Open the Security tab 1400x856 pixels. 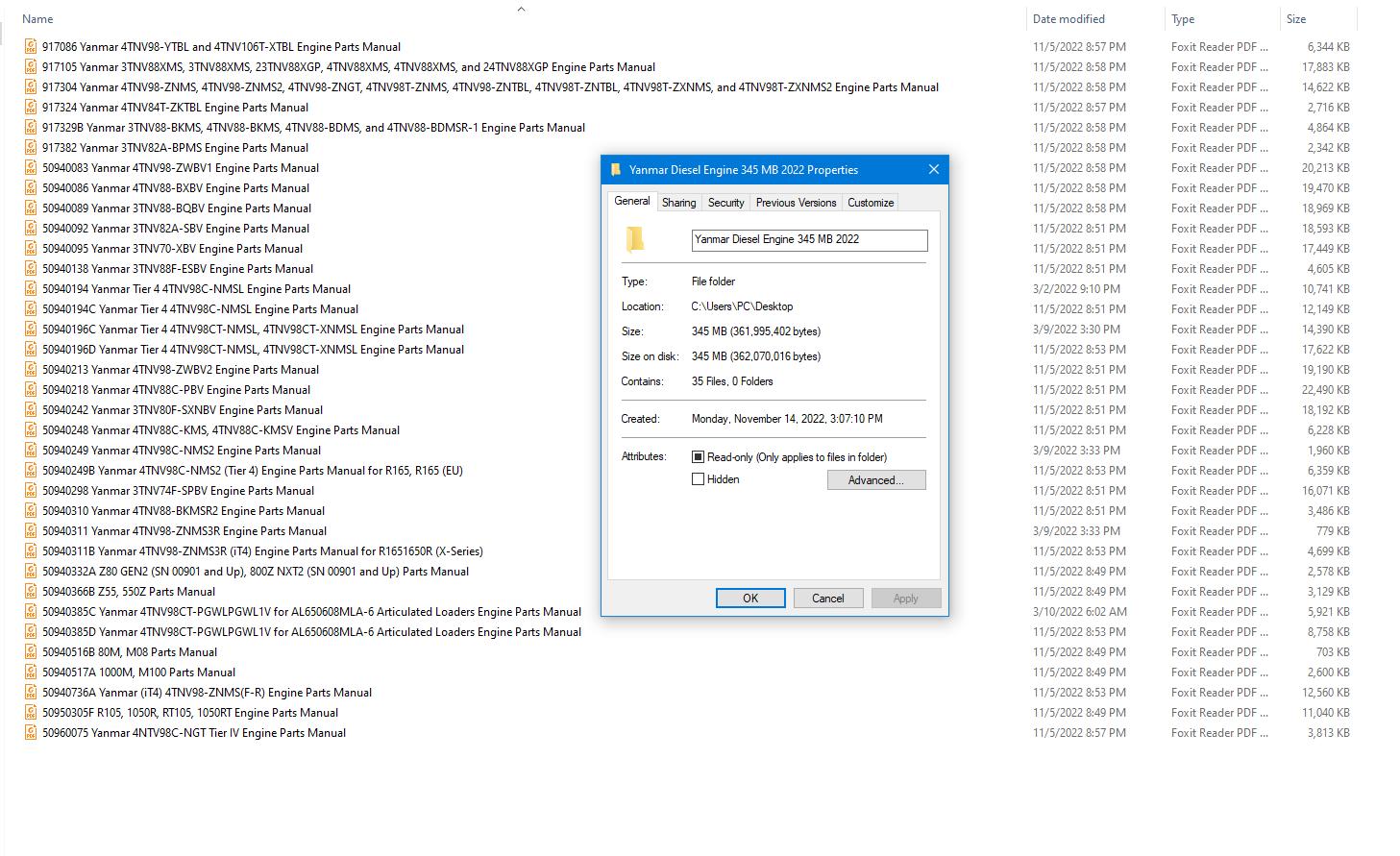click(x=725, y=203)
